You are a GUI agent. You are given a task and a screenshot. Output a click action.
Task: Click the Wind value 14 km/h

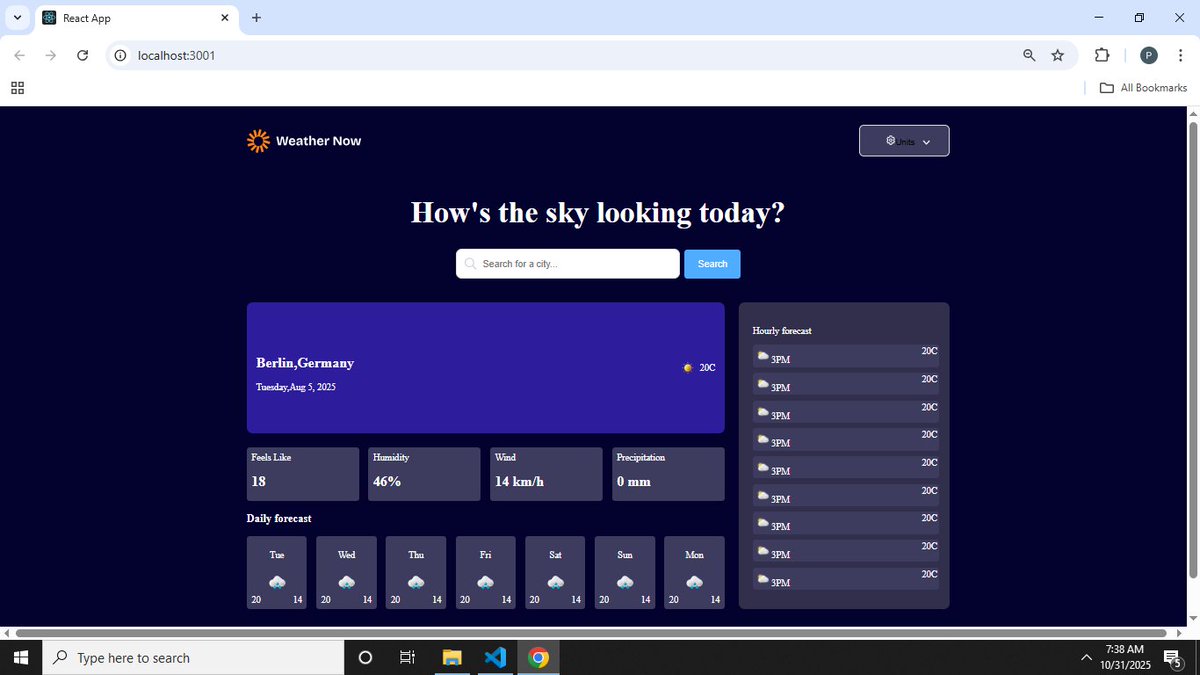(519, 481)
